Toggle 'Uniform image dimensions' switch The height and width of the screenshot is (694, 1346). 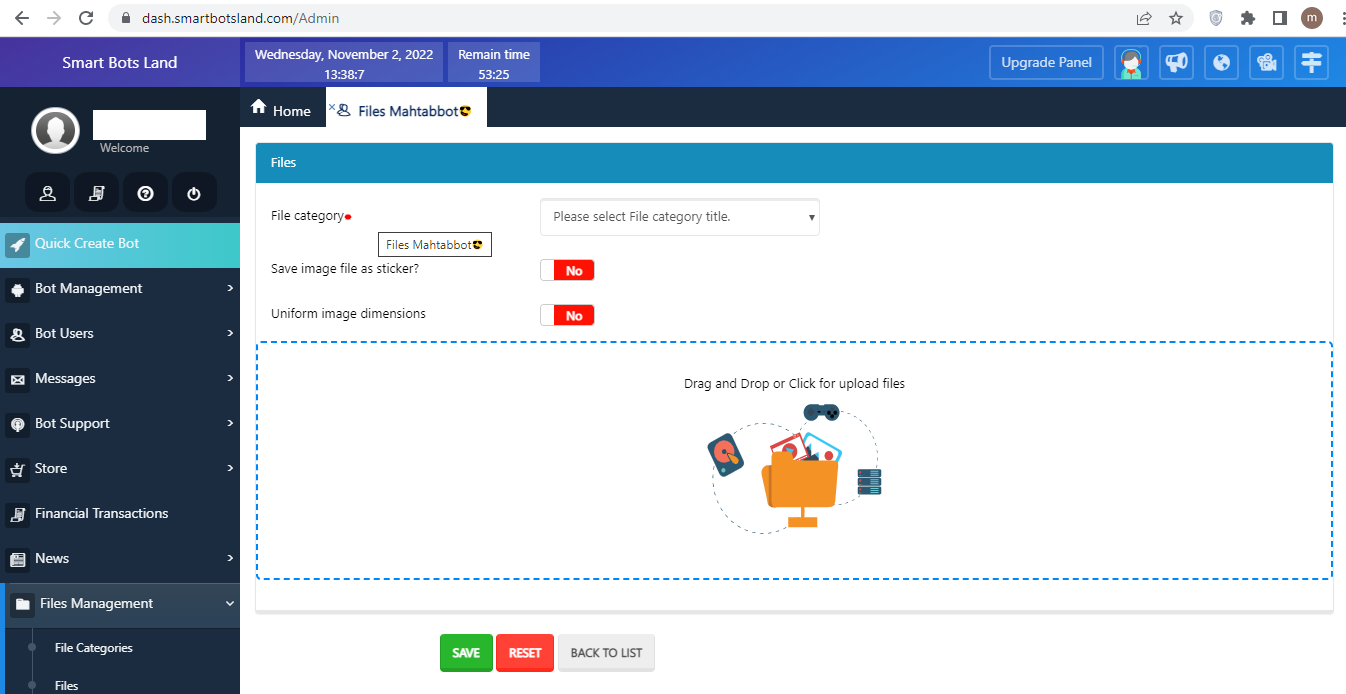(x=567, y=315)
